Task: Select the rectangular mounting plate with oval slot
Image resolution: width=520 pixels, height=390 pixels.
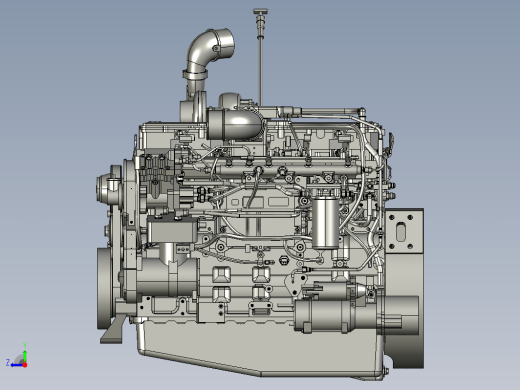Action: 404,231
